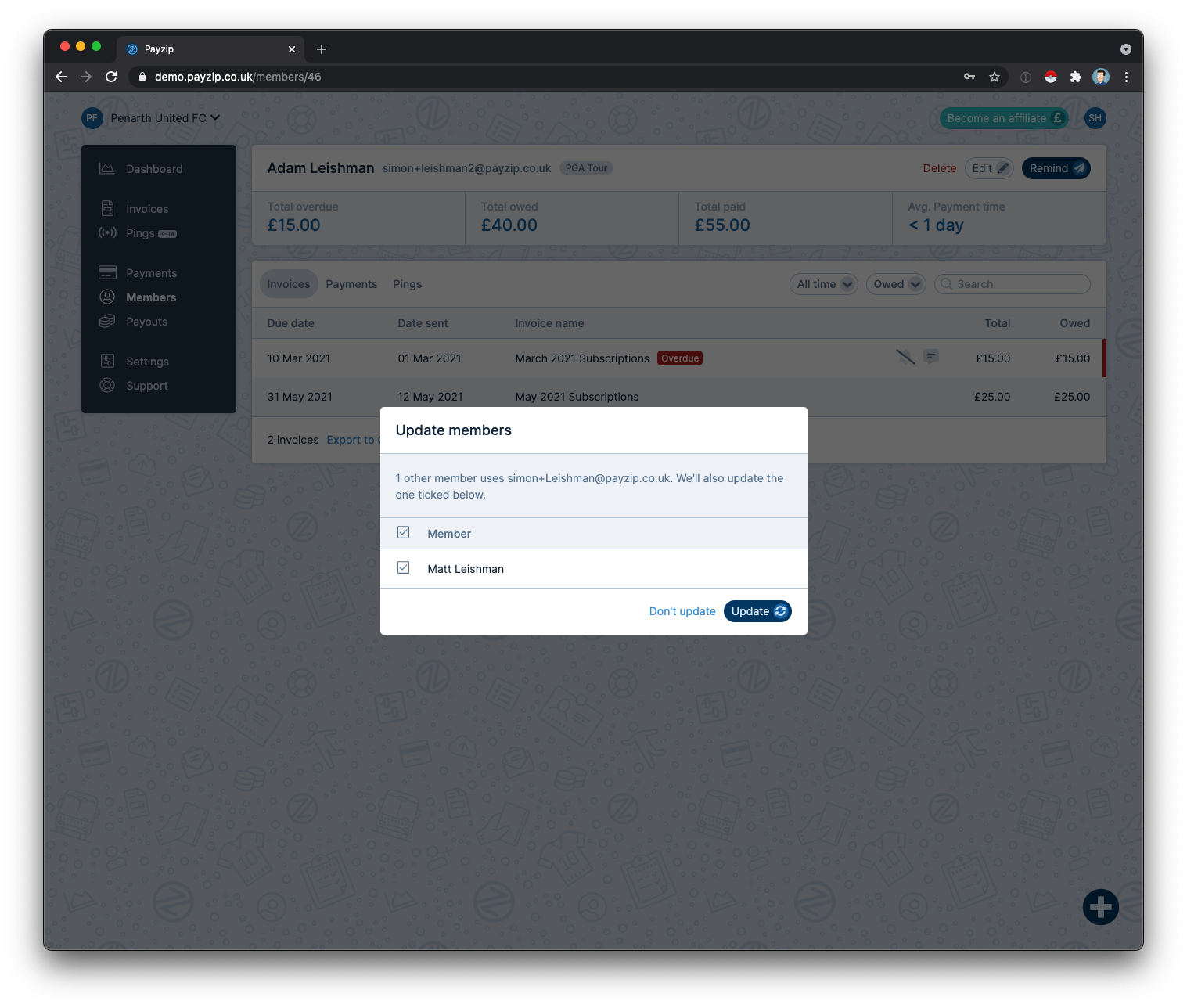Open browser extensions puzzle icon
This screenshot has width=1187, height=1008.
(1076, 77)
